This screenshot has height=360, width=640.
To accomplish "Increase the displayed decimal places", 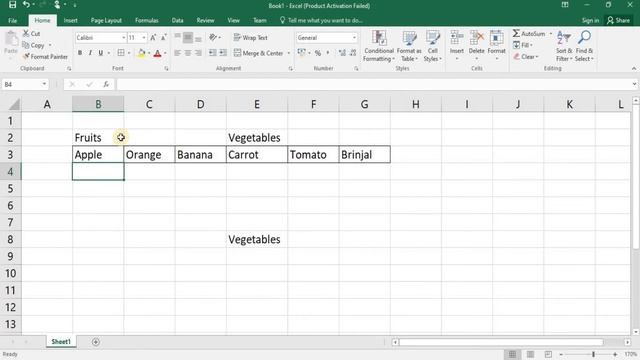I will 342,53.
